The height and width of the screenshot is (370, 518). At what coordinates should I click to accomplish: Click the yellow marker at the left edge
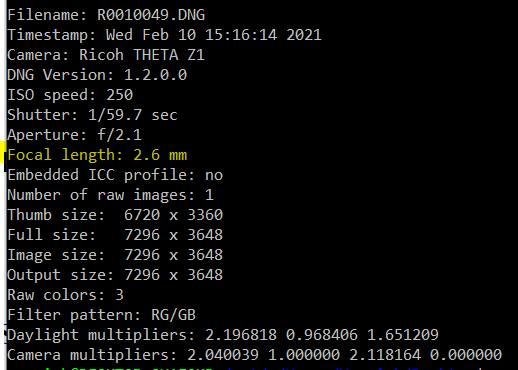click(3, 152)
